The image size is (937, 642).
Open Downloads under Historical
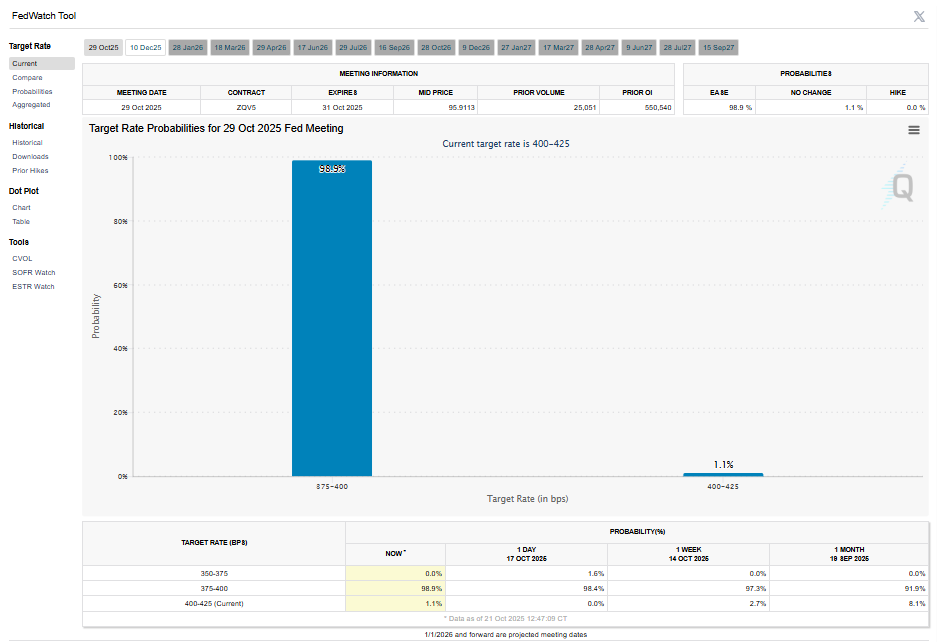tap(30, 157)
